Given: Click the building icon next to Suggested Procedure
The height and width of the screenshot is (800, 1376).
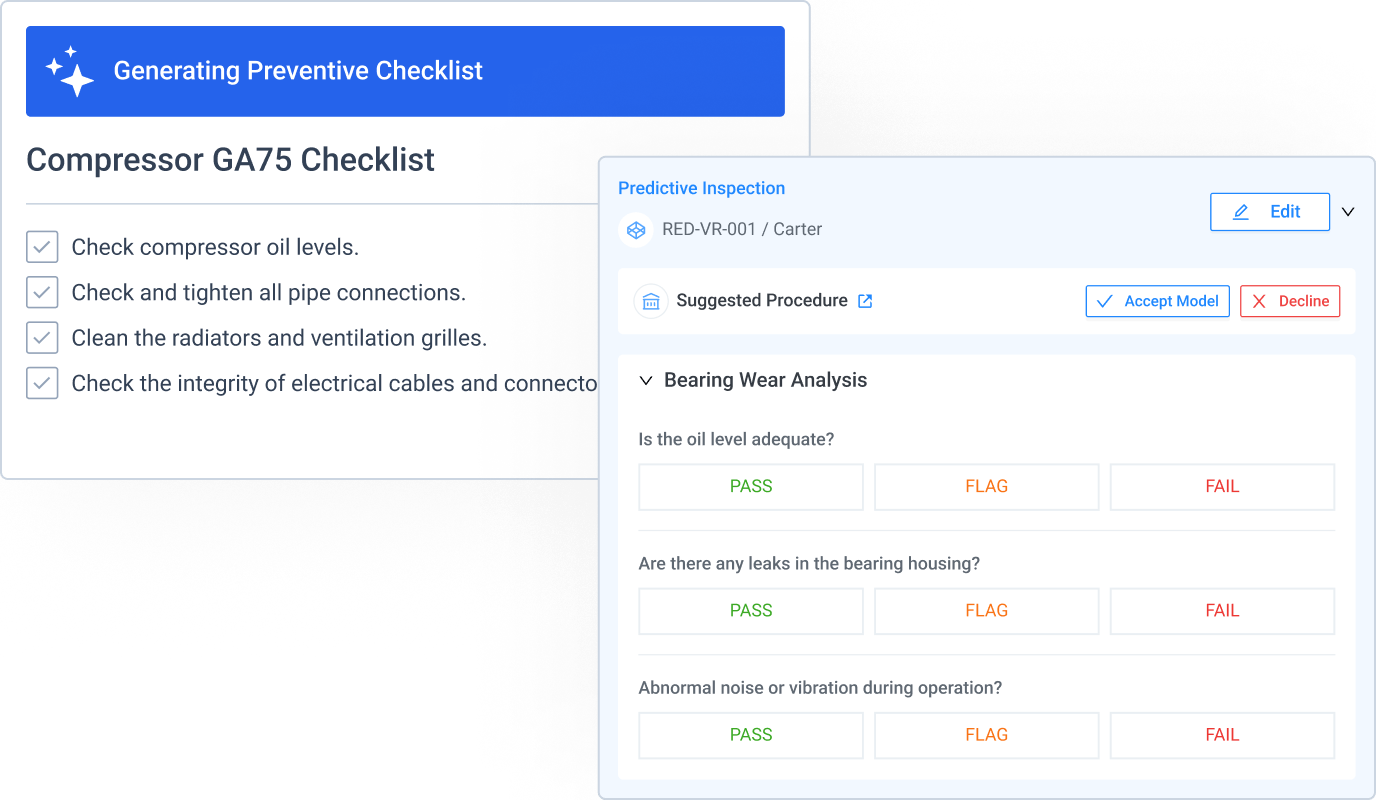Looking at the screenshot, I should click(651, 301).
